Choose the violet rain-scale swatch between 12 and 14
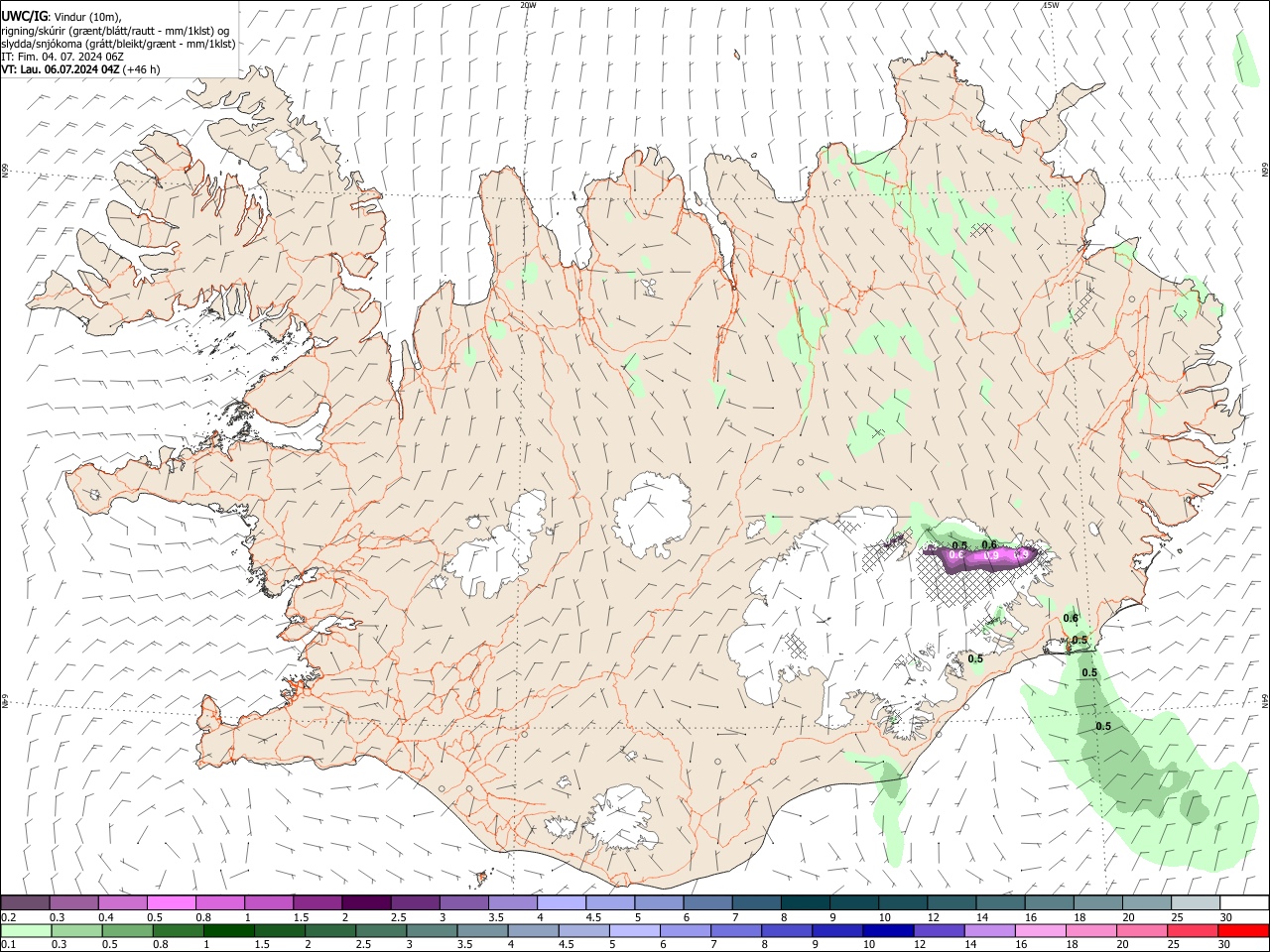 938,930
